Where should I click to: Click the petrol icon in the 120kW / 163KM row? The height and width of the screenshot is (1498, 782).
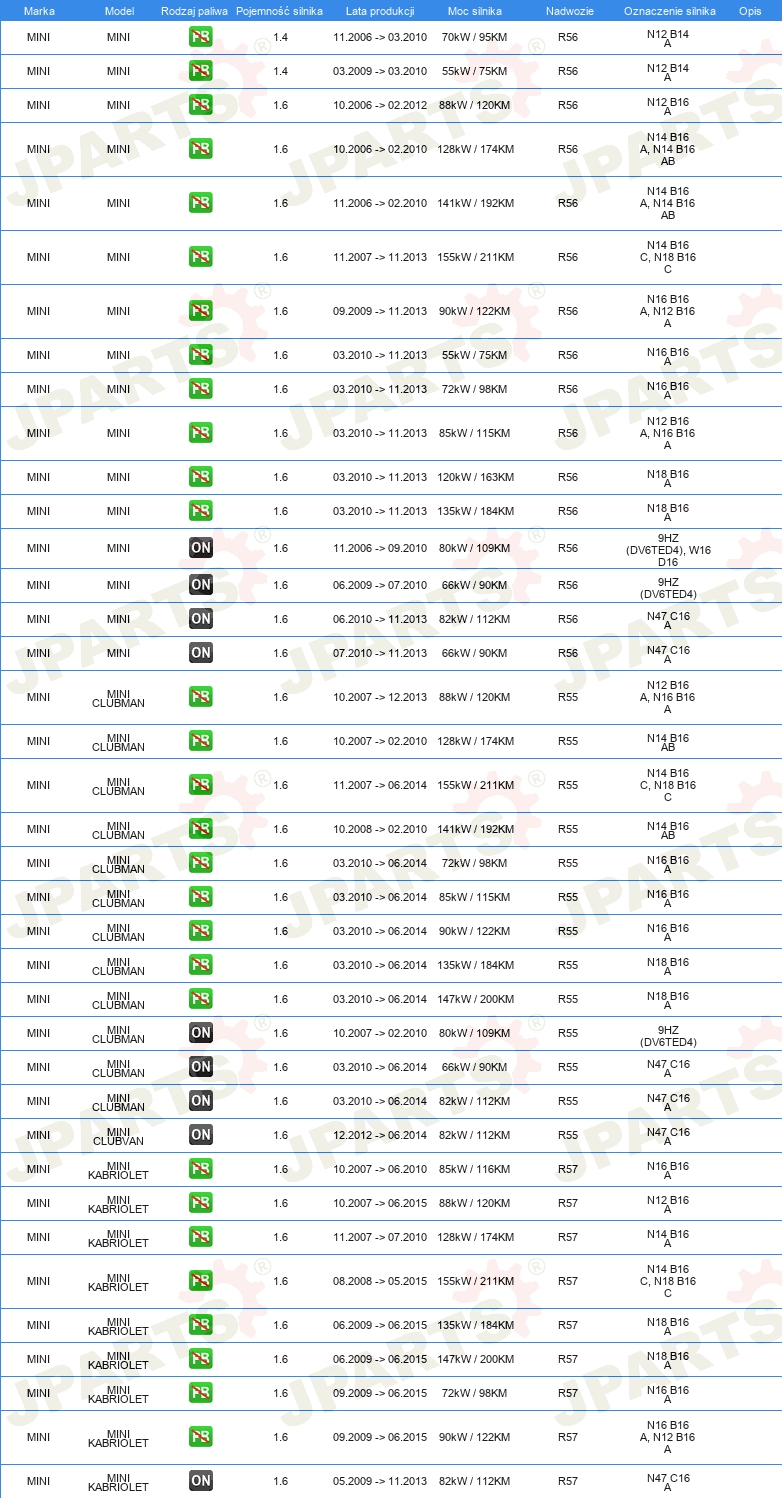click(200, 477)
